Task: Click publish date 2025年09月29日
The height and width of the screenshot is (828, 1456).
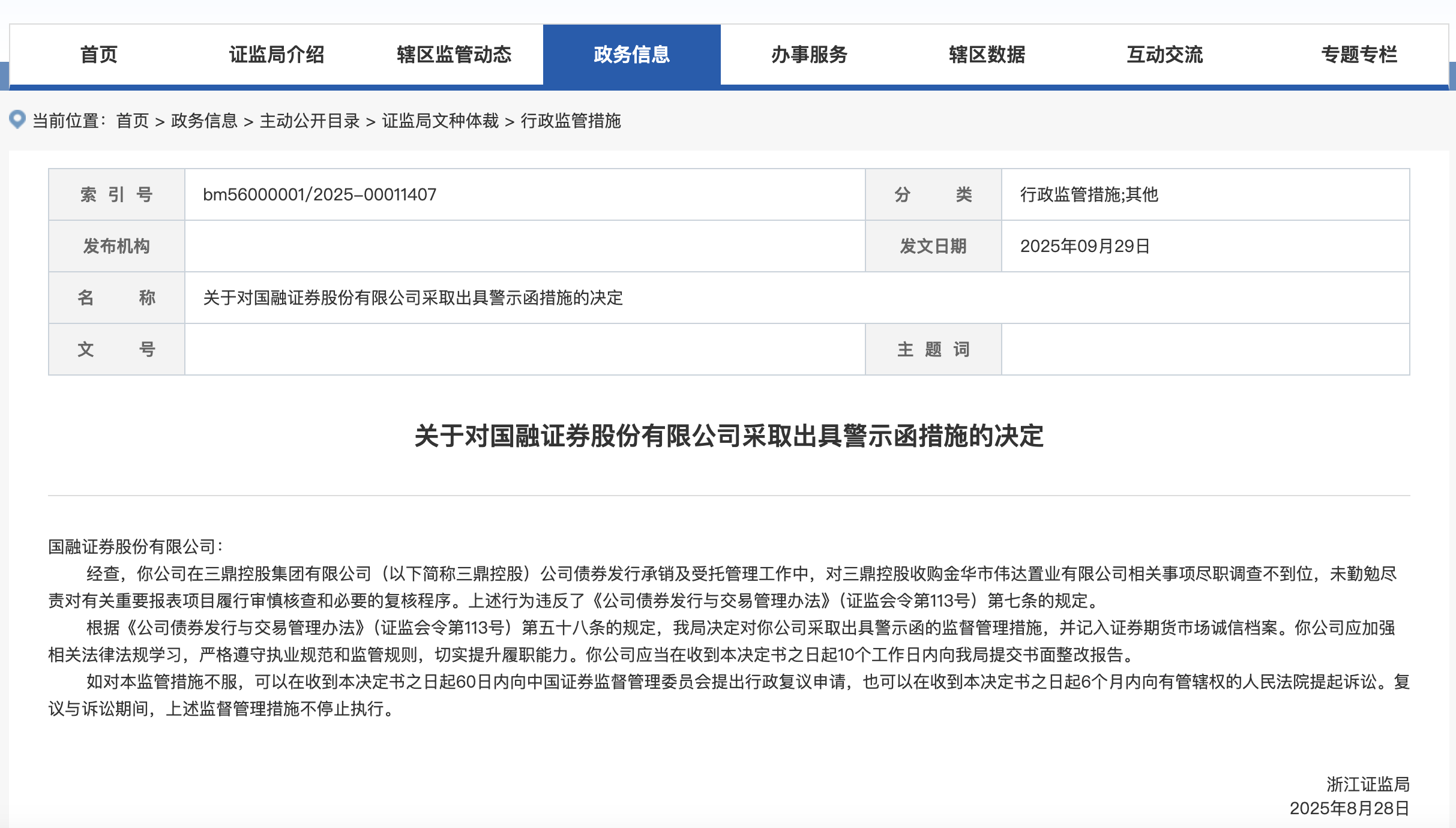Action: click(1084, 246)
